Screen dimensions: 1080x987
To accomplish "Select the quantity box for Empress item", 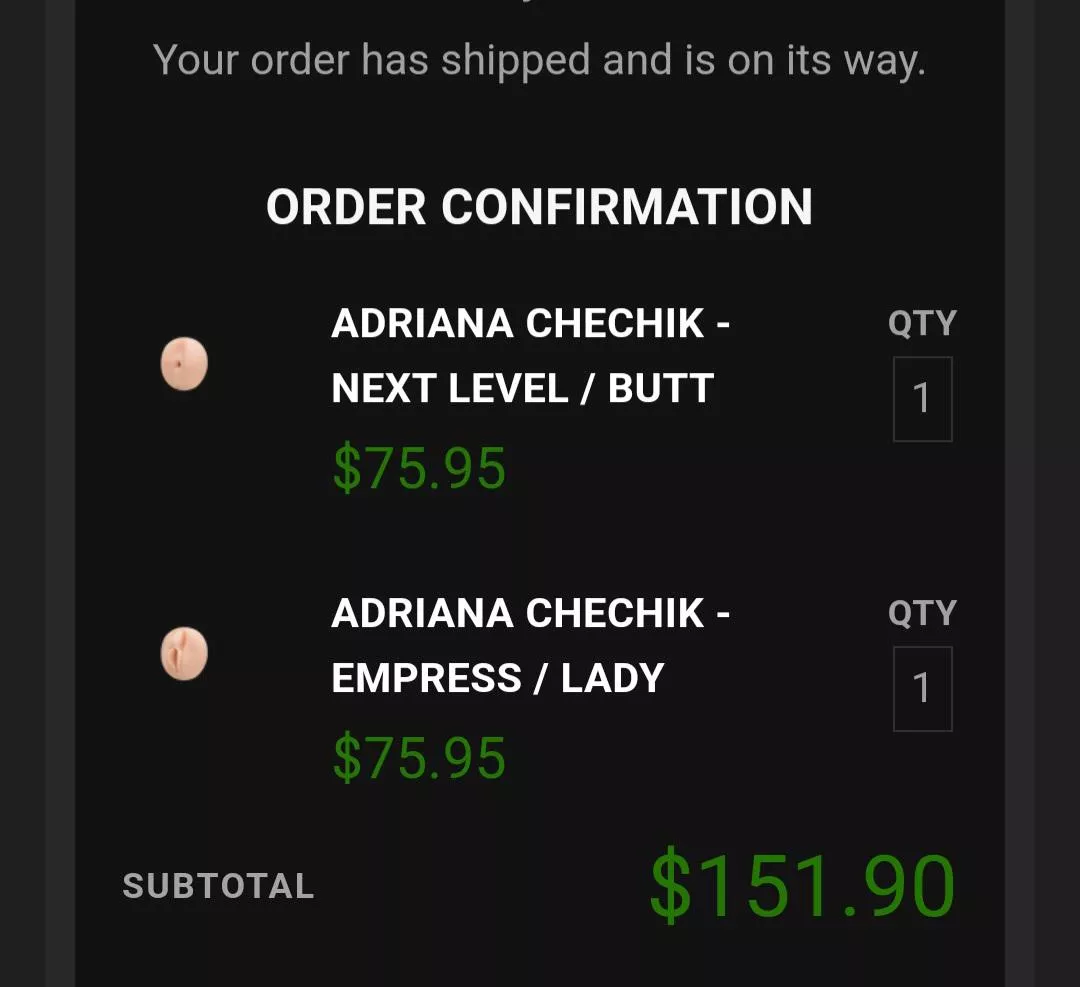I will tap(922, 689).
